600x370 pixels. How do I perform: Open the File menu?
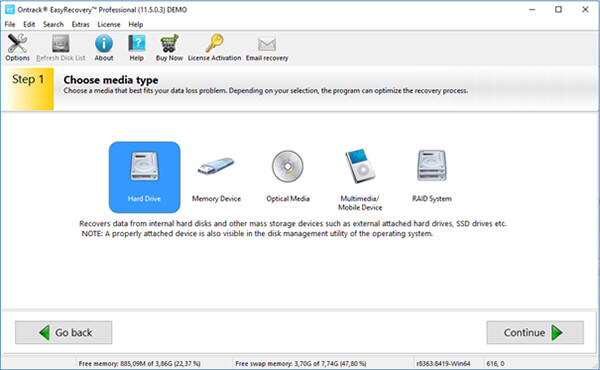(x=10, y=24)
